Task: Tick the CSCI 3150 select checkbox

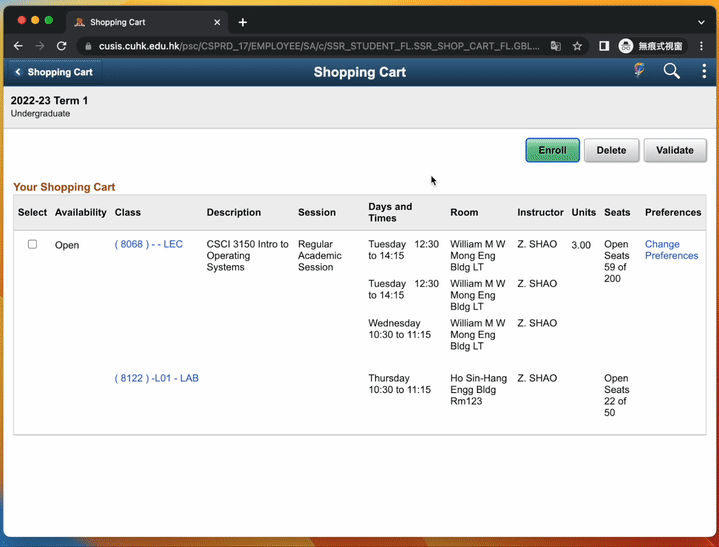Action: [x=33, y=244]
